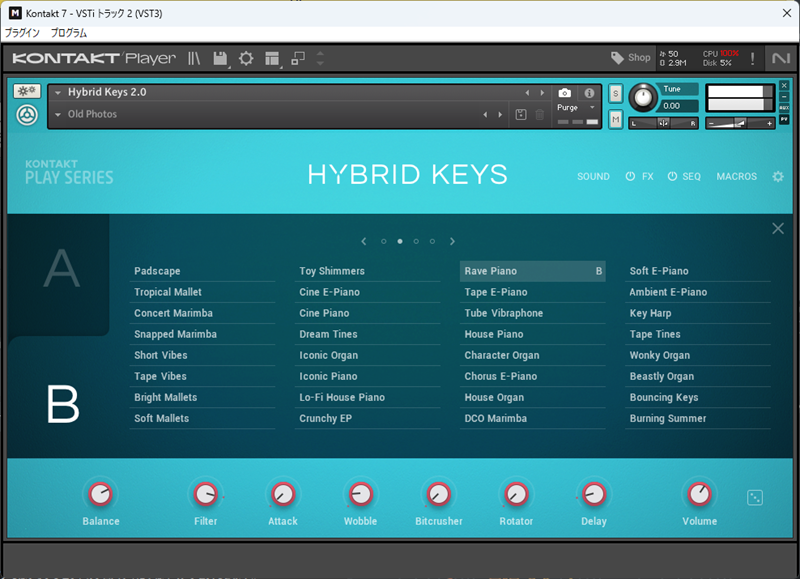Save the current snapshot icon
Screen dimensions: 800x579
click(x=520, y=114)
